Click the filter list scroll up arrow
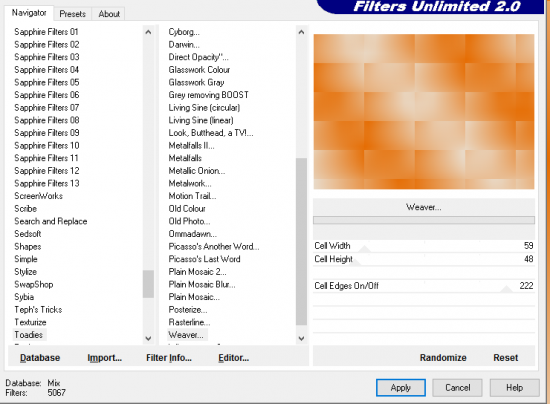550x404 pixels. tap(301, 32)
